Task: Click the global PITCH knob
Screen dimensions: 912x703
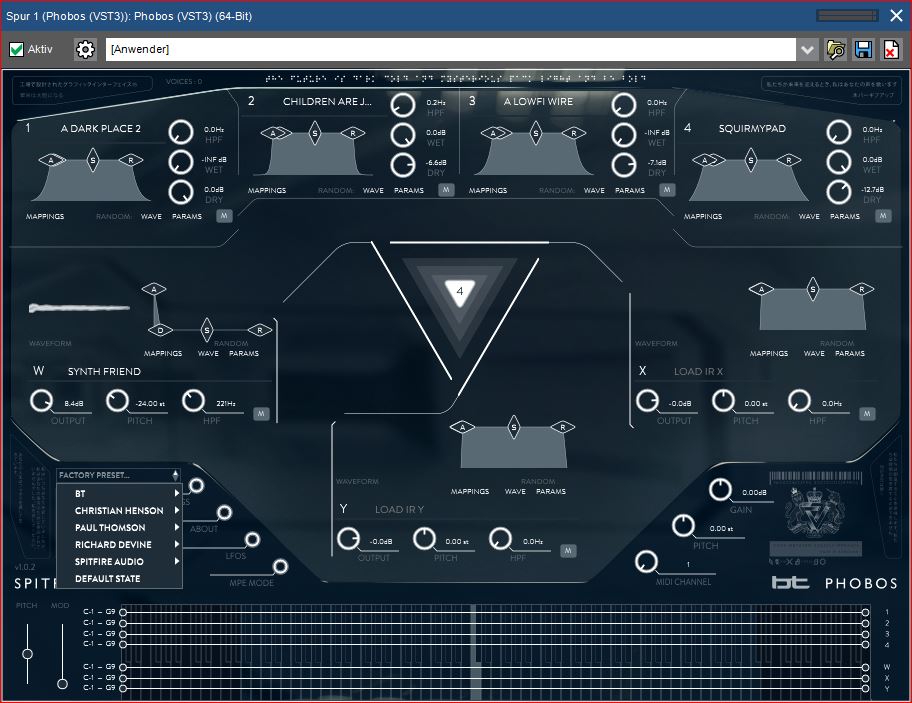Action: [x=683, y=526]
